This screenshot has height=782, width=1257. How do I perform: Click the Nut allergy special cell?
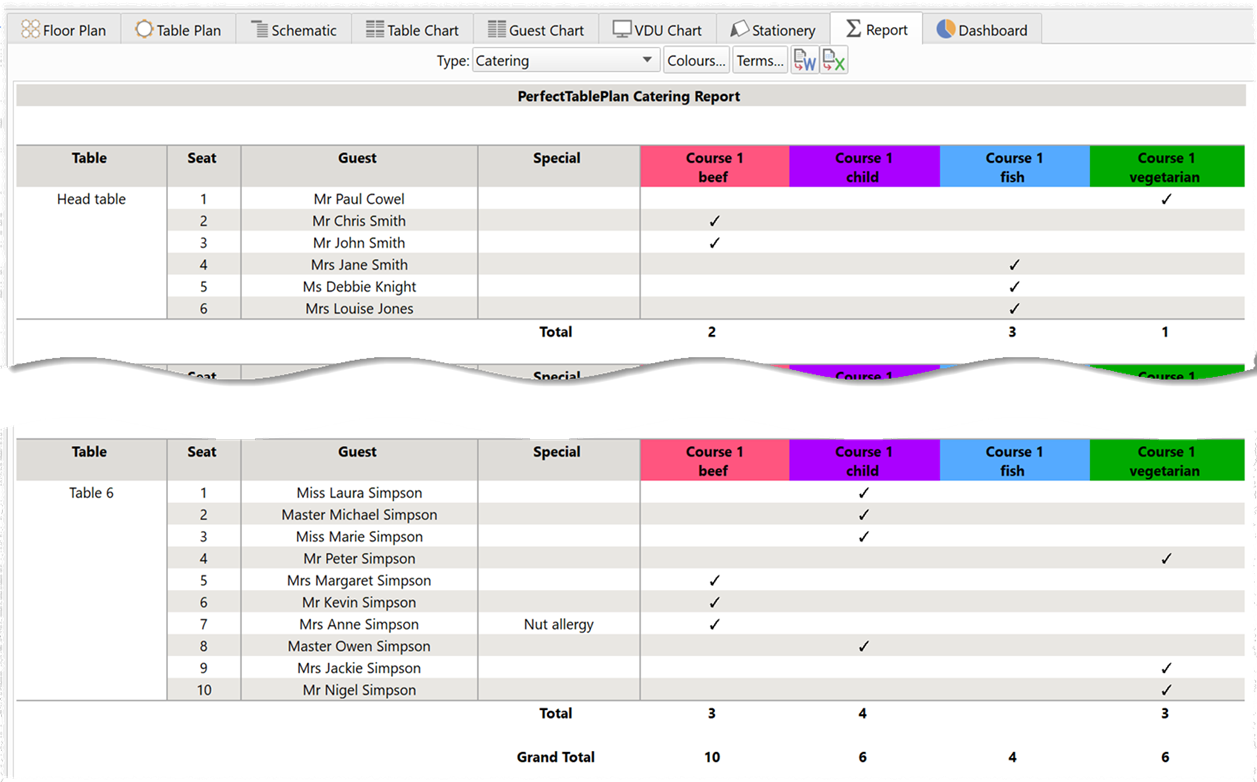click(x=557, y=624)
